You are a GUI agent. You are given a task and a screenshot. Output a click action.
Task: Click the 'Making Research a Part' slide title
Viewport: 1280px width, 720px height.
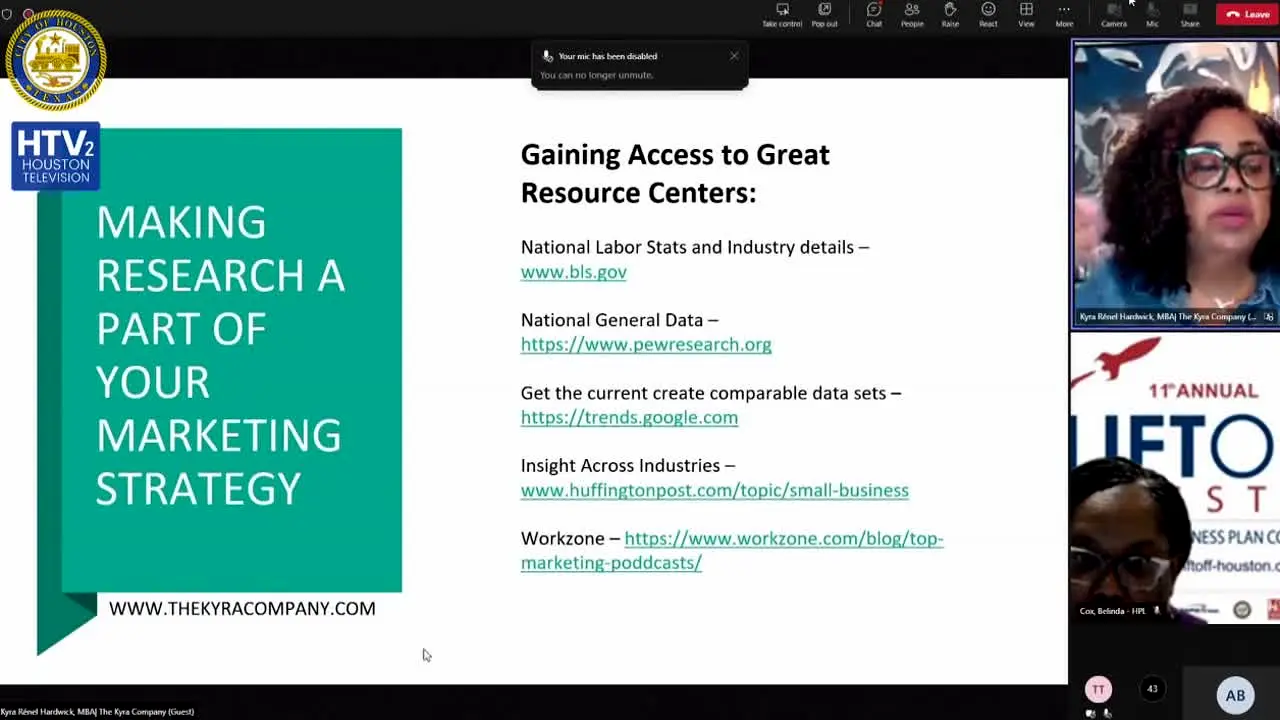pos(220,355)
